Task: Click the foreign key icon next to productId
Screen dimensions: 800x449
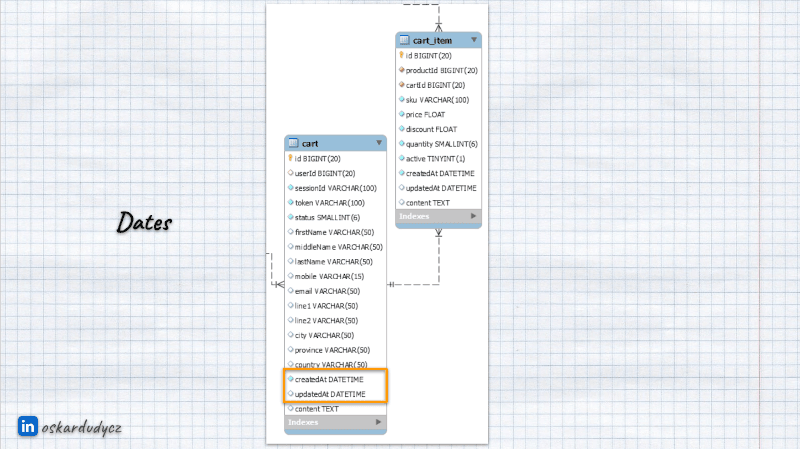Action: (402, 70)
